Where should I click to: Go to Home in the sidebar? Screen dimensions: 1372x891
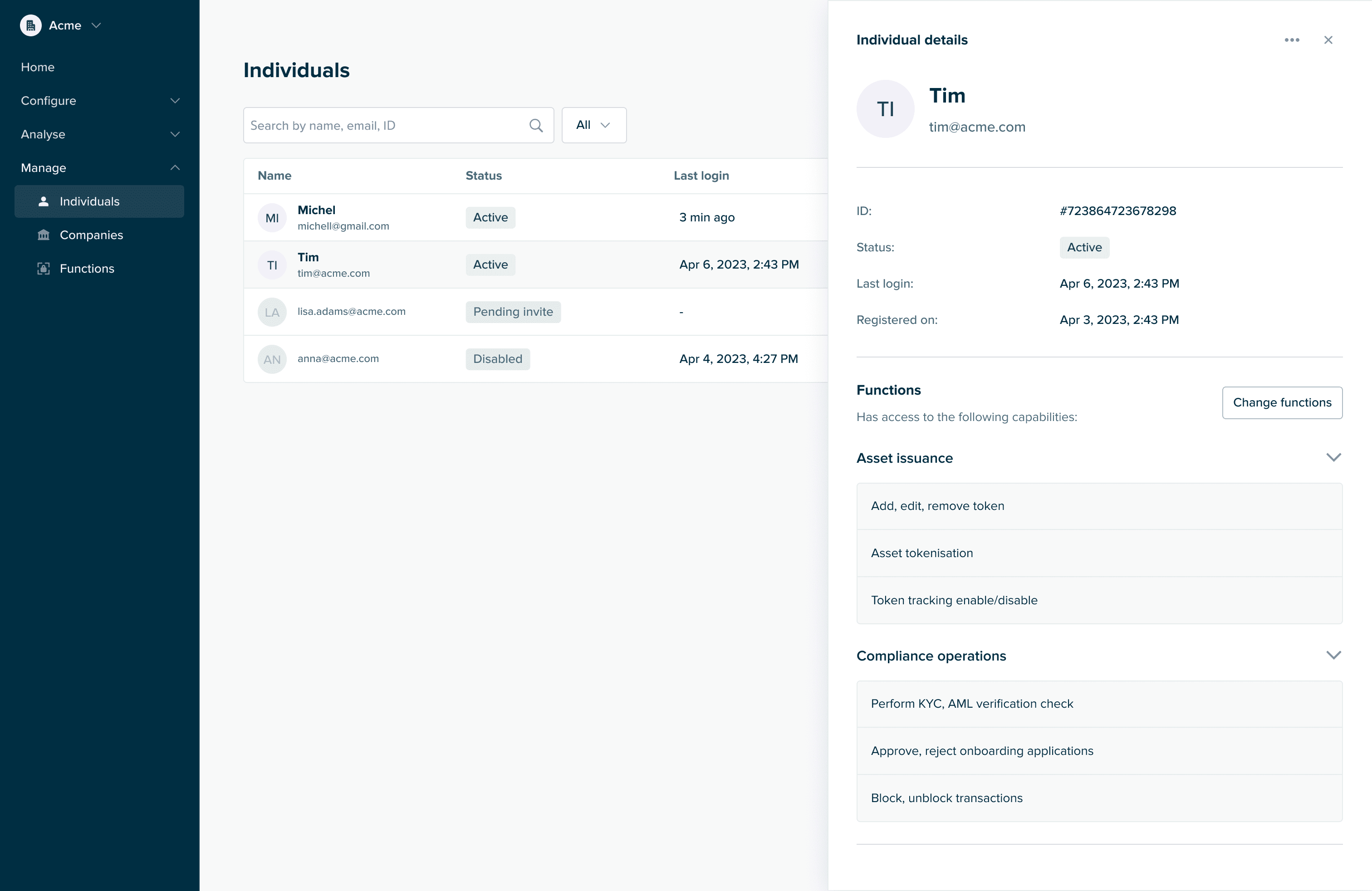[38, 67]
